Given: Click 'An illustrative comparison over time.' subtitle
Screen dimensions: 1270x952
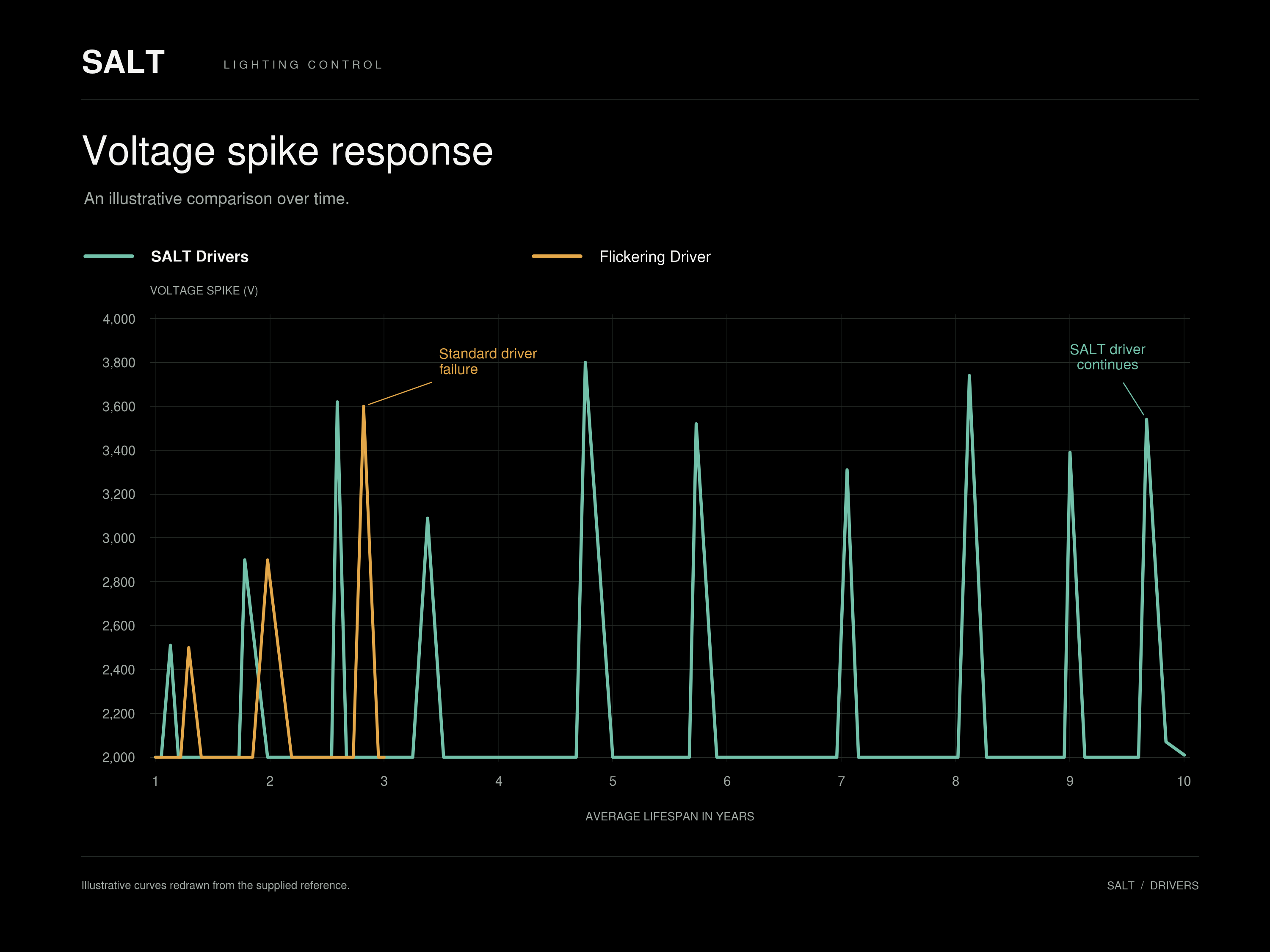Looking at the screenshot, I should (216, 198).
